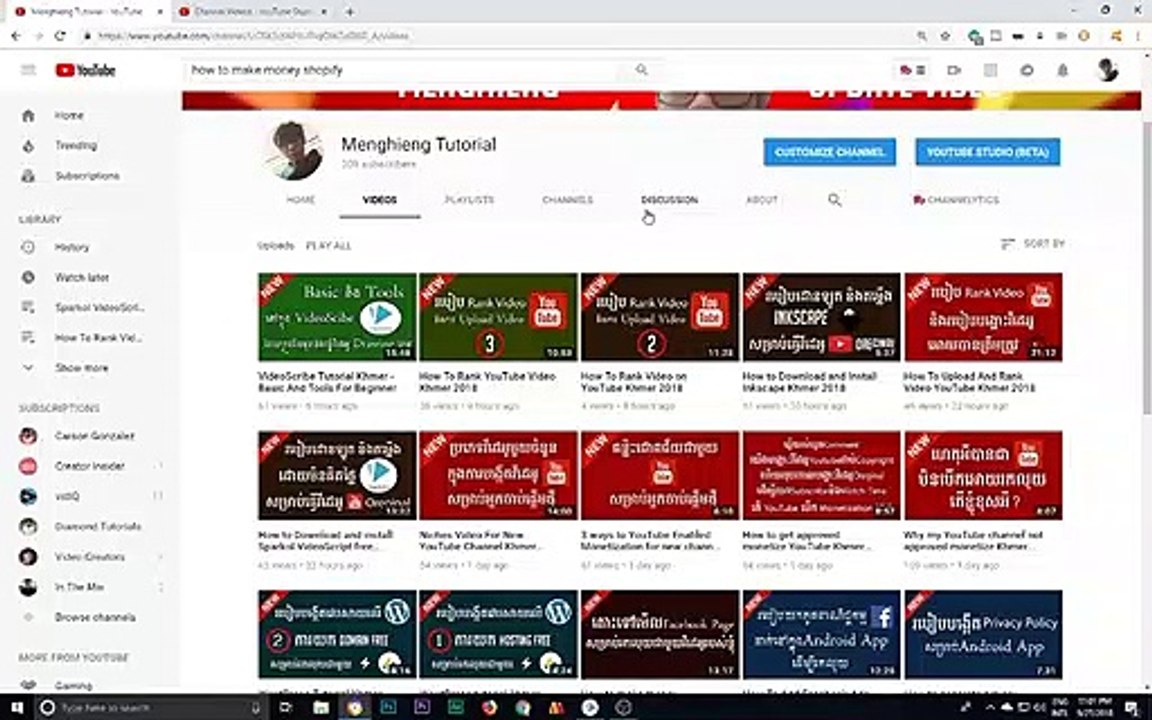
Task: Click the Windows taskbar search box
Action: coord(149,707)
